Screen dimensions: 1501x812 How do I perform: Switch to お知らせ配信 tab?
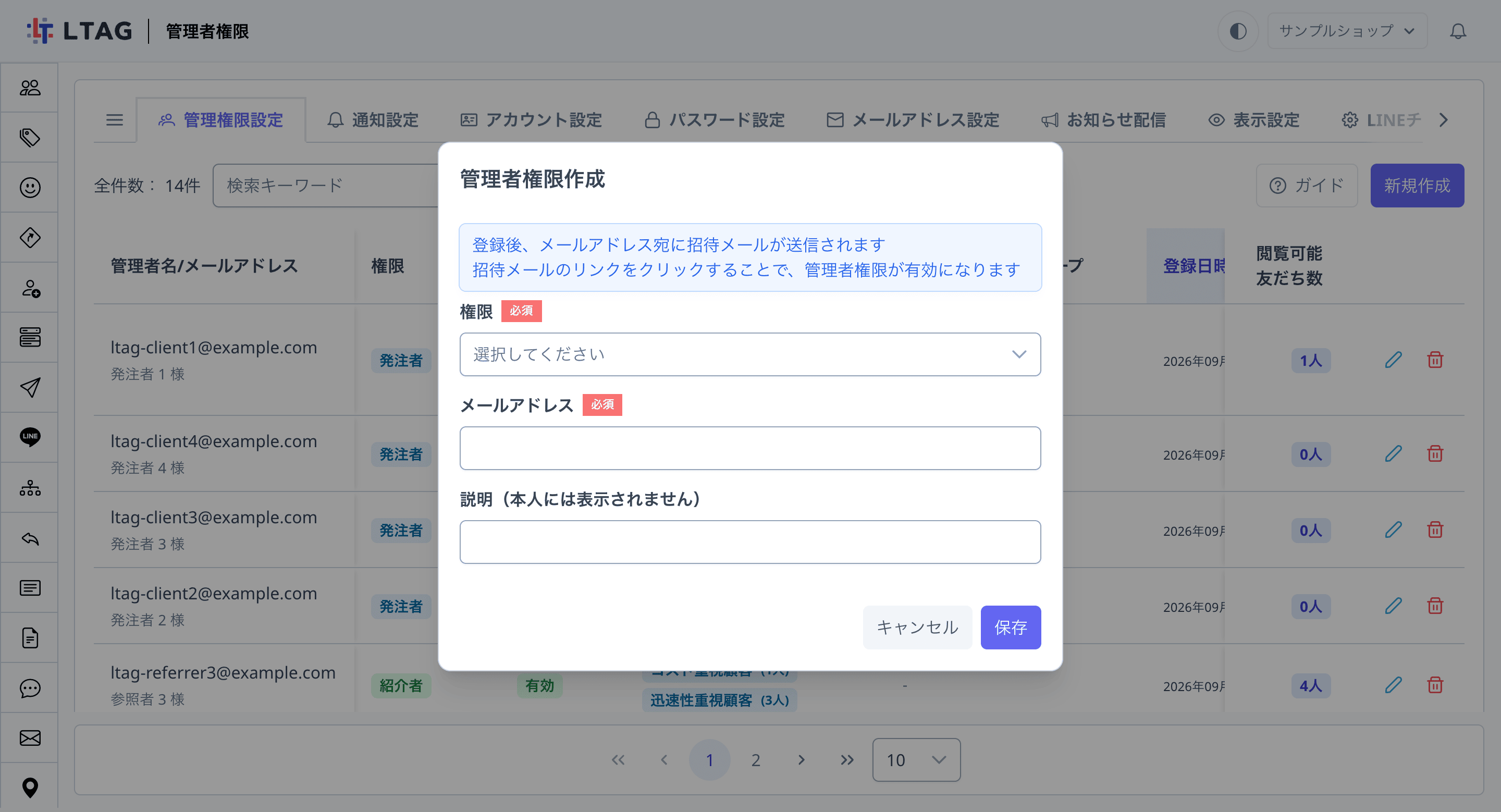pos(1104,120)
